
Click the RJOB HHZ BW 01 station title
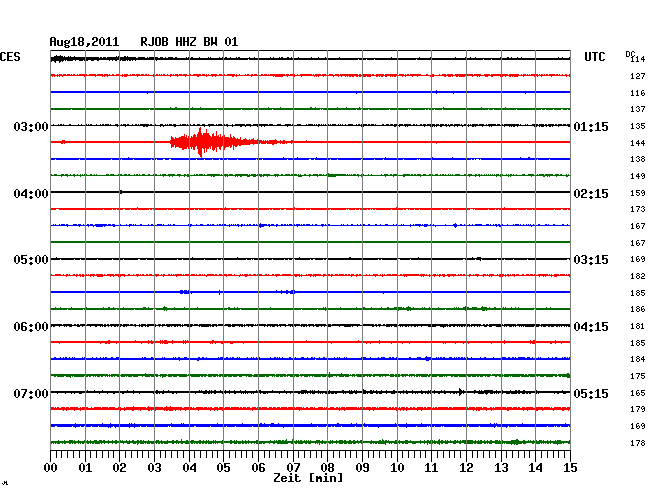(x=189, y=42)
